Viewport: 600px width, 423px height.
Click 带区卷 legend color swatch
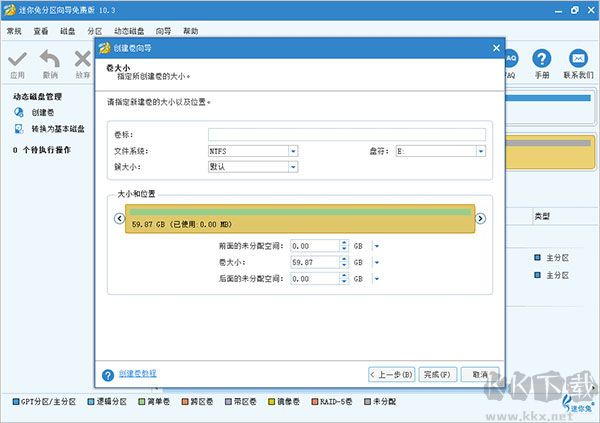pyautogui.click(x=228, y=402)
